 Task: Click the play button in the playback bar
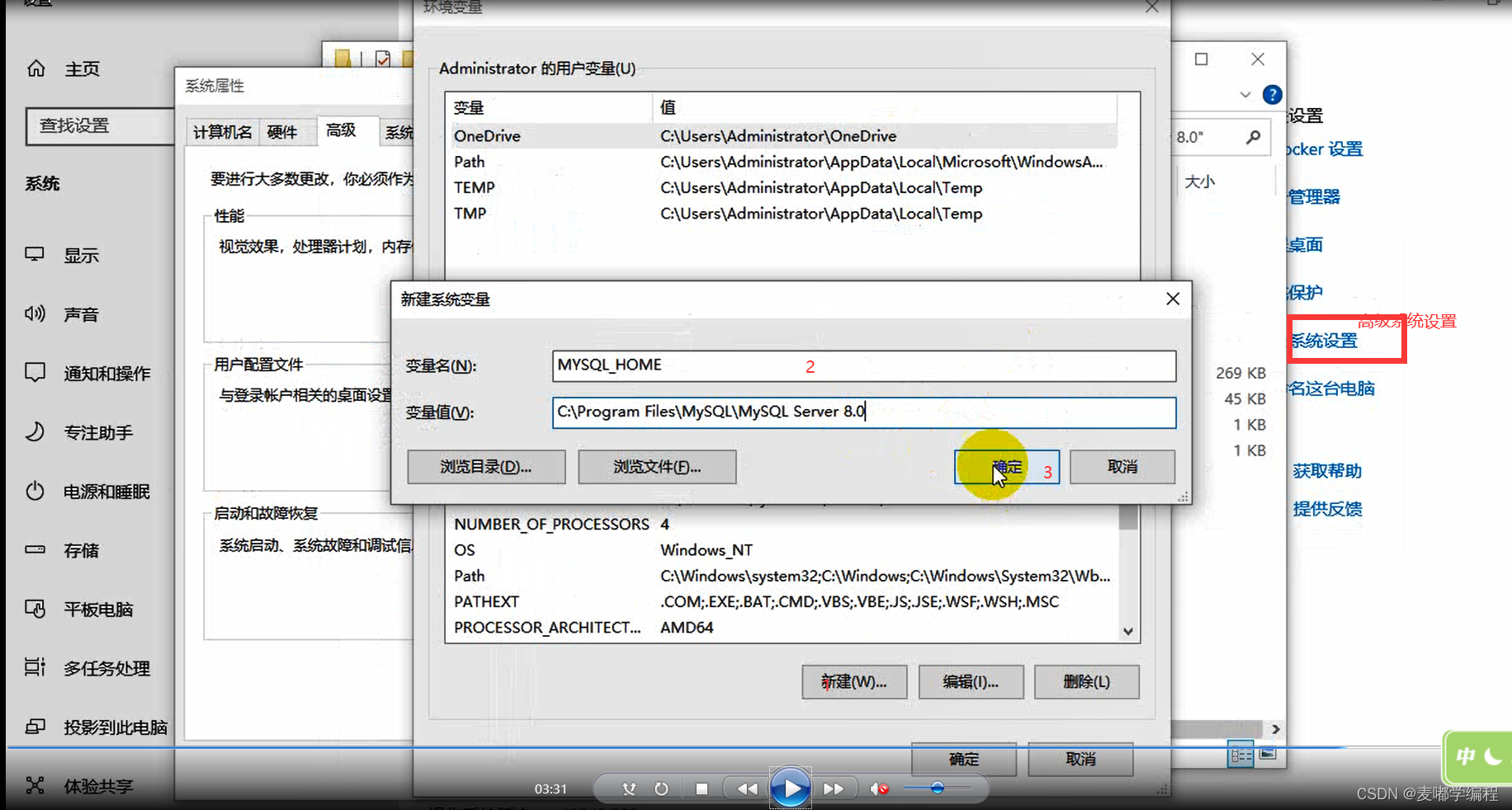(x=790, y=788)
